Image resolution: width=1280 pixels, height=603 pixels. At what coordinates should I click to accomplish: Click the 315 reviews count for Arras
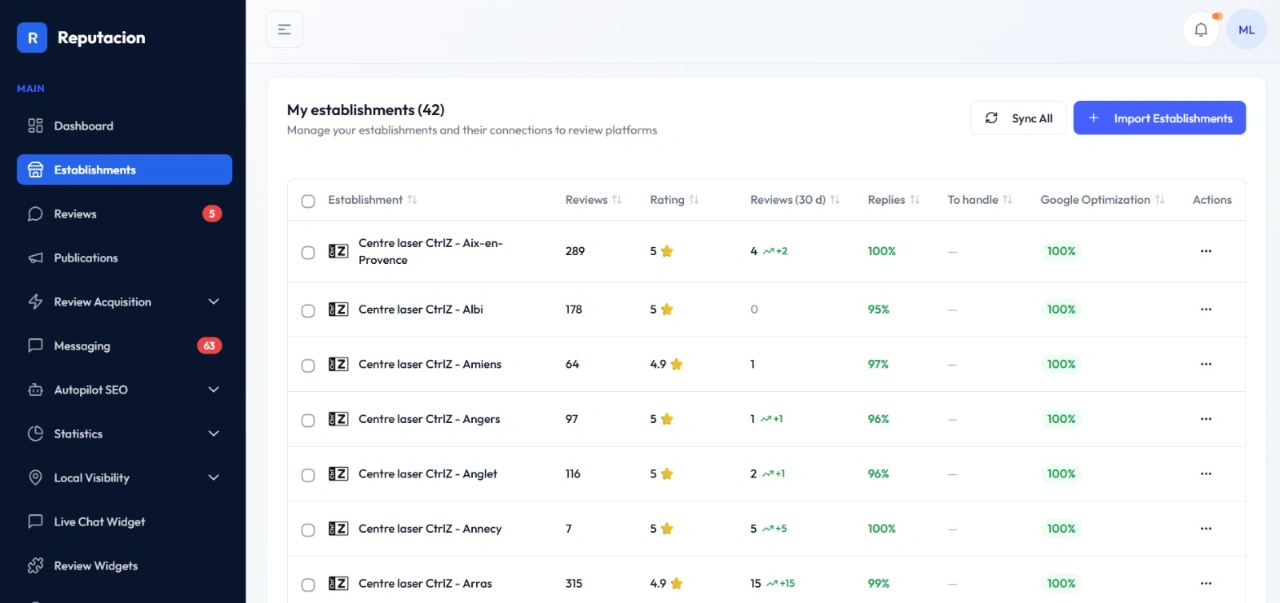tap(574, 584)
